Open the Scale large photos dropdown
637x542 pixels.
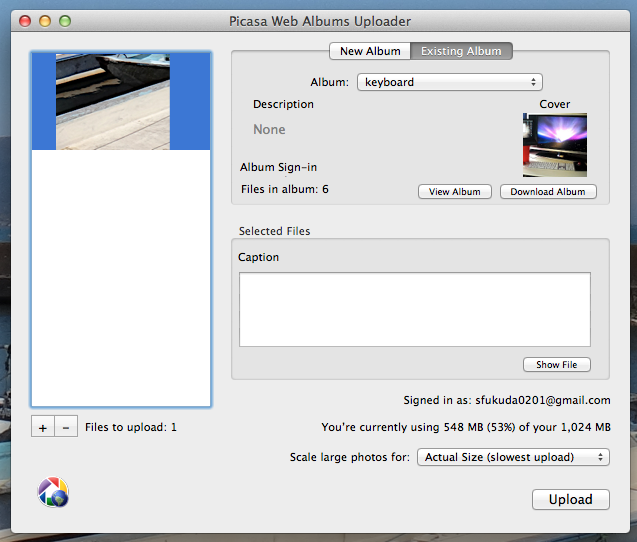pos(513,457)
